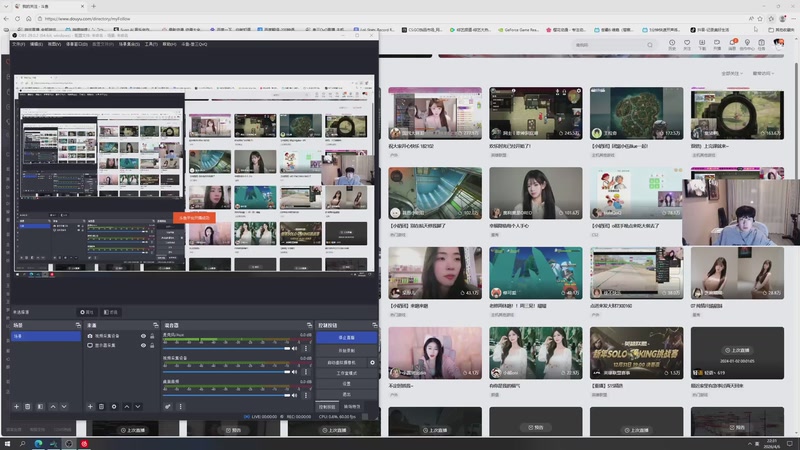The width and height of the screenshot is (800, 450).
Task: Click the 属性 properties button above Scenes
Action: 86,312
